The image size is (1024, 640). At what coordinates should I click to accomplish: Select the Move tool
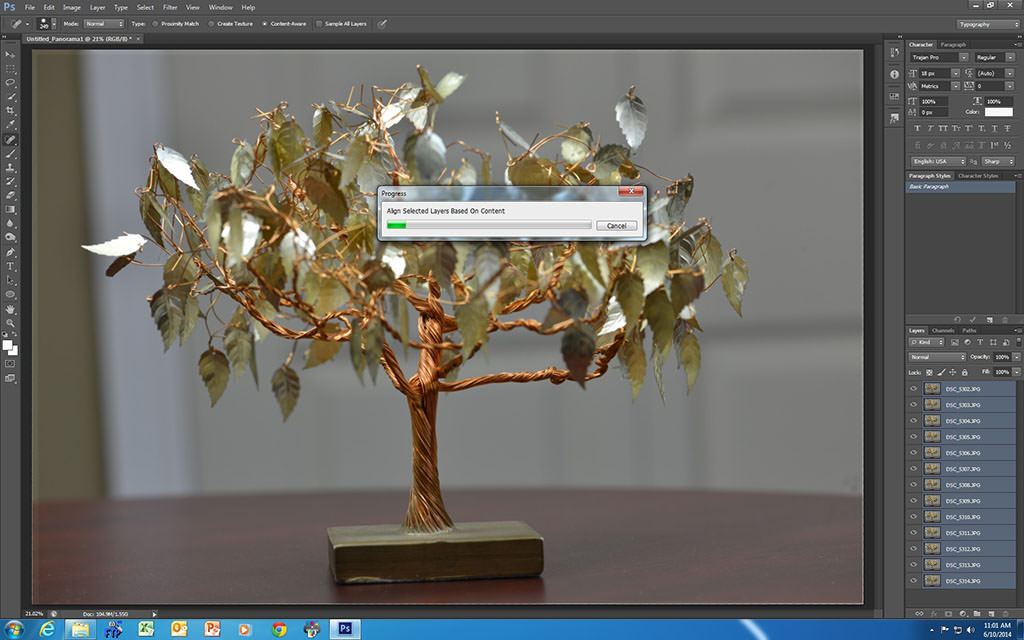(10, 55)
